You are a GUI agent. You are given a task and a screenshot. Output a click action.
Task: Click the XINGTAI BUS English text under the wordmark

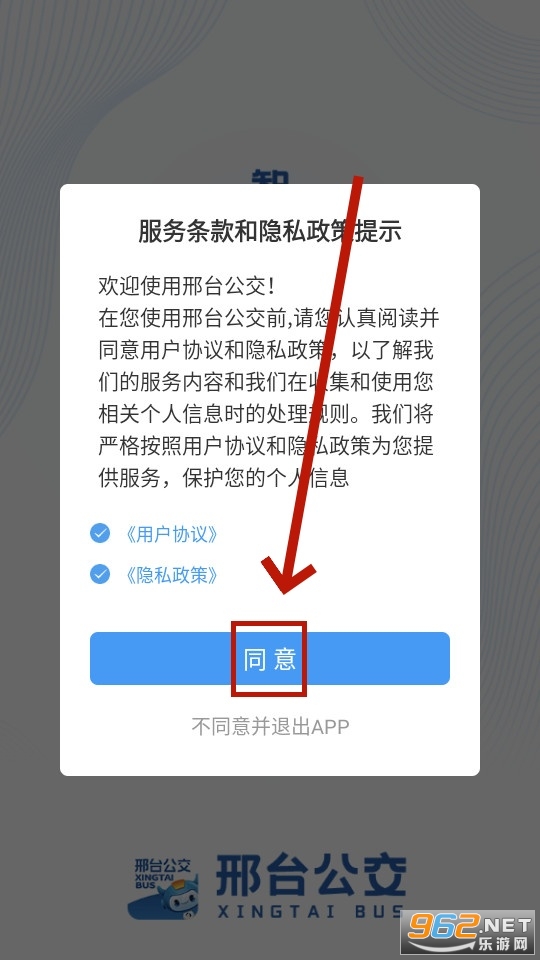point(311,911)
